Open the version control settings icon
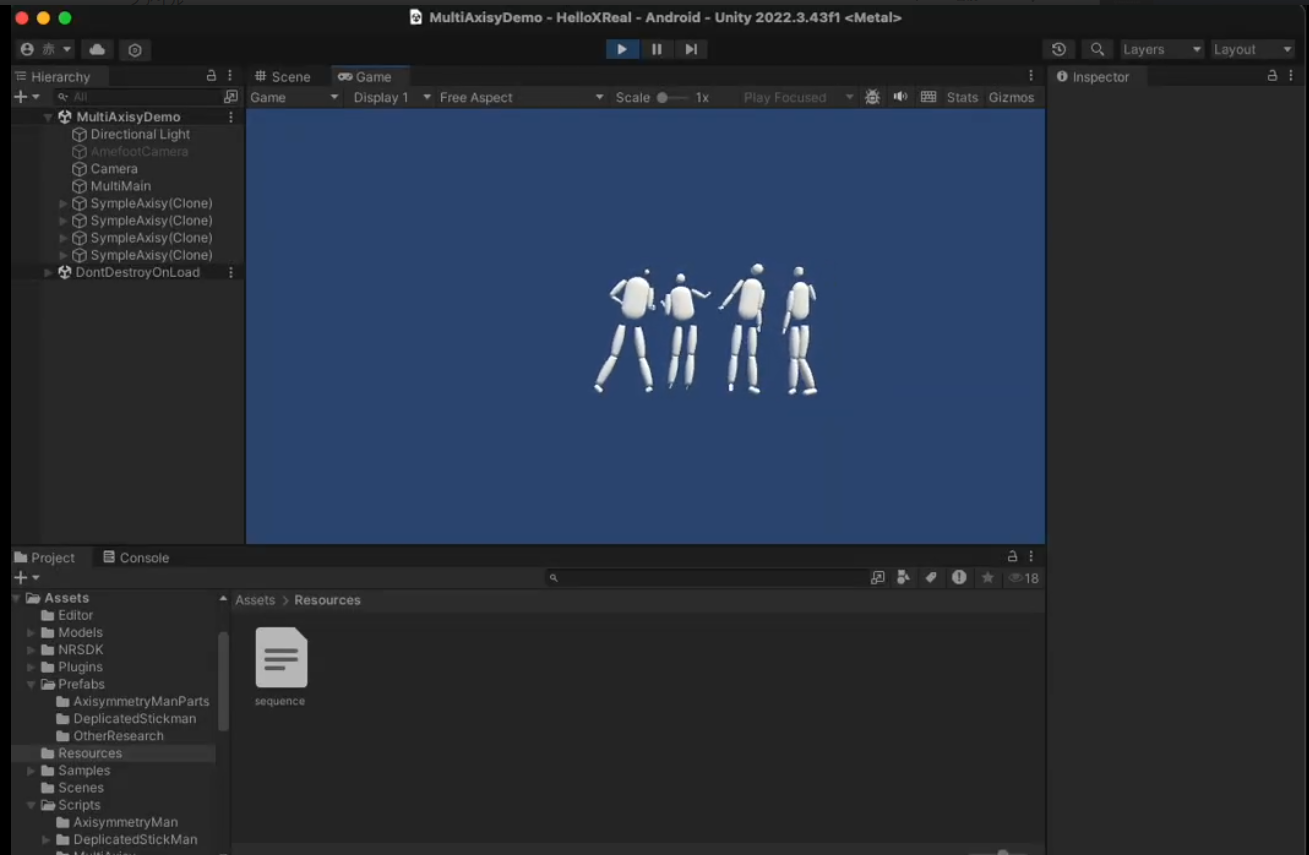Screen dimensions: 1309x855 [x=135, y=49]
